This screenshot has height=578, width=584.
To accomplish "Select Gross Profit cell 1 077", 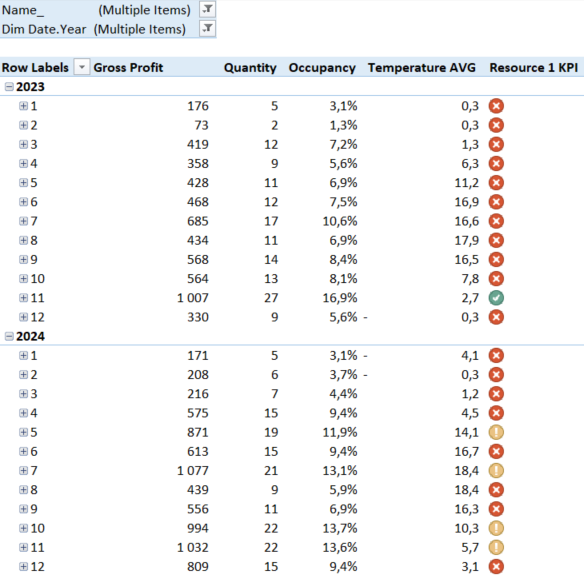I will [x=193, y=471].
